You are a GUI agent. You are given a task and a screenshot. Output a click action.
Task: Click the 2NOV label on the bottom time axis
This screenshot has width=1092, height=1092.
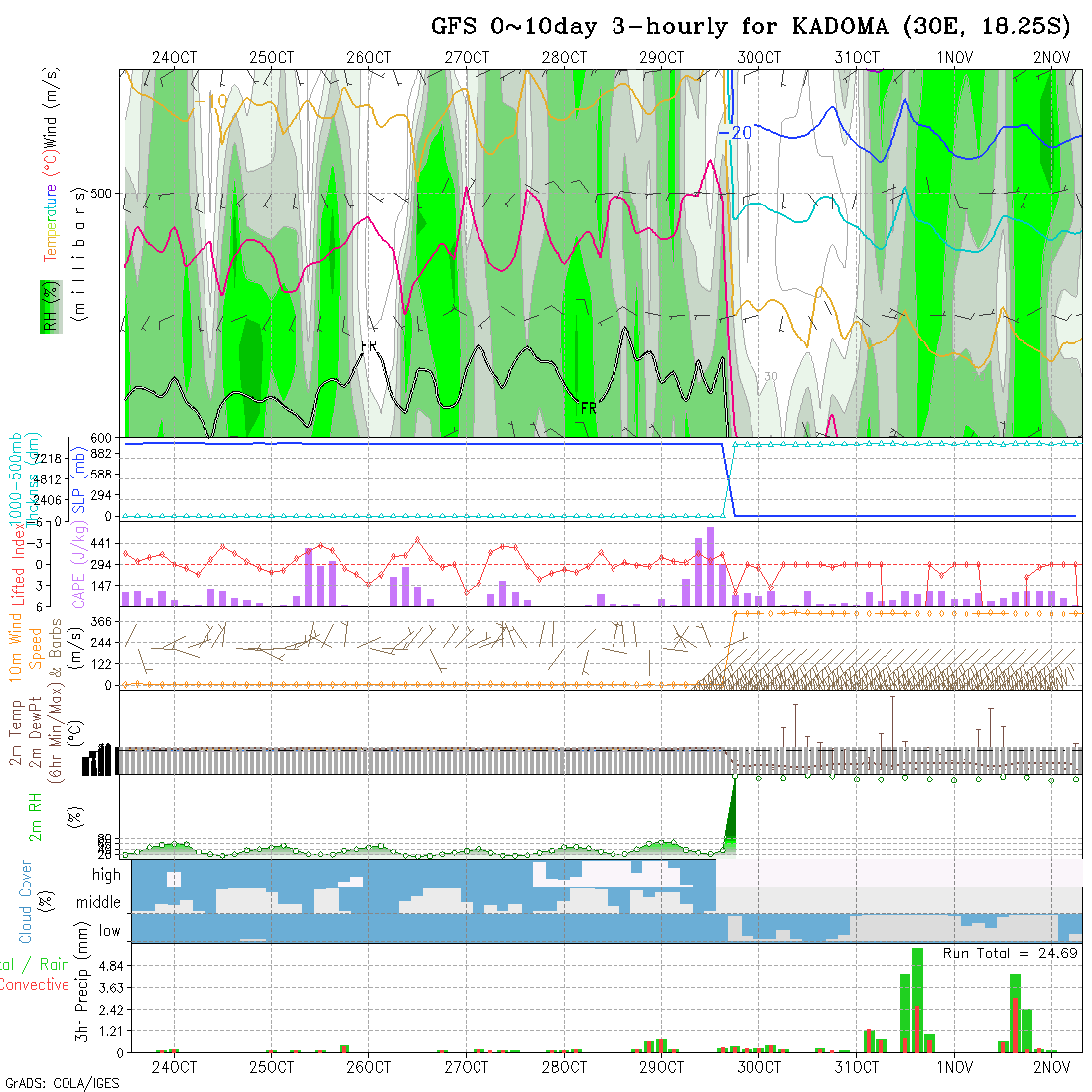[1051, 1067]
